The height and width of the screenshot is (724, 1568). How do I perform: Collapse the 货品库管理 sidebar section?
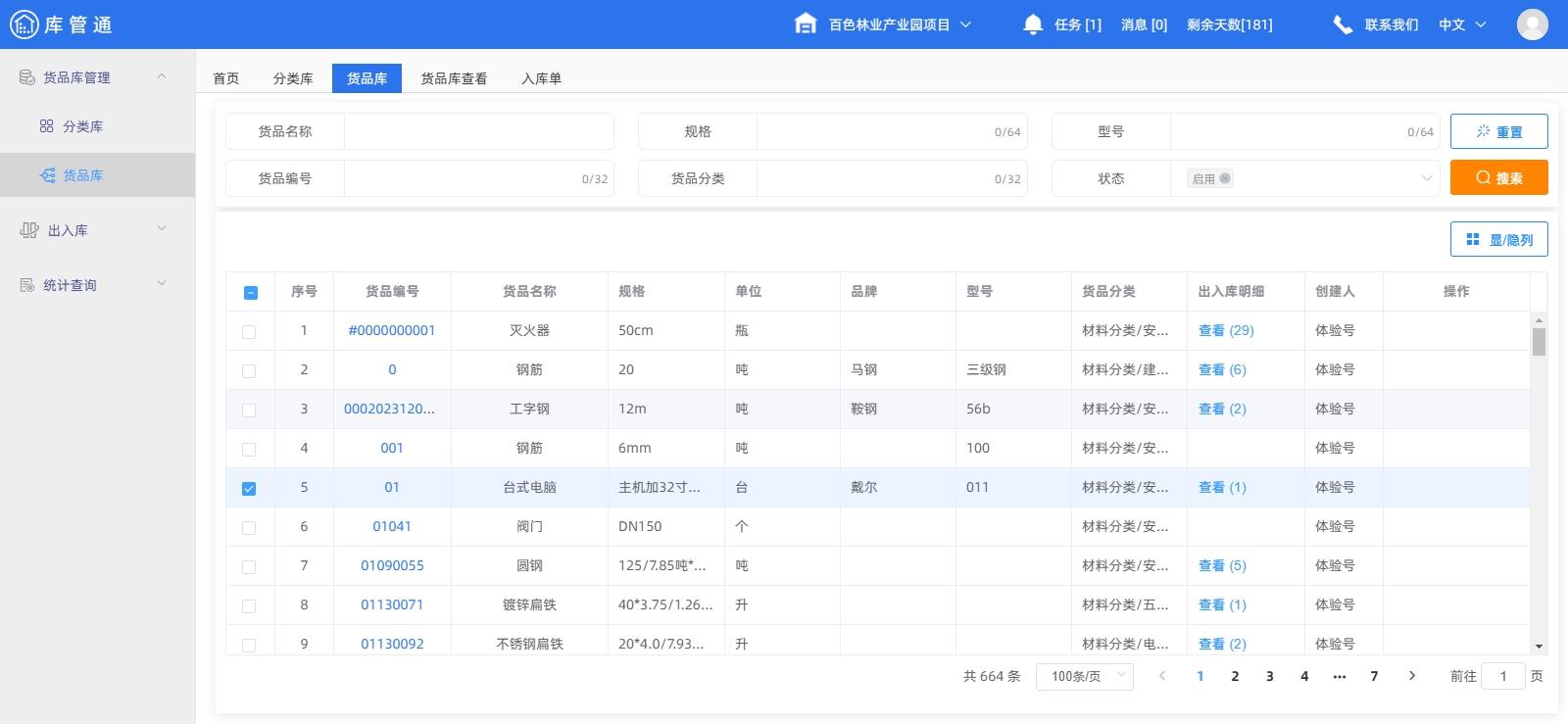162,76
